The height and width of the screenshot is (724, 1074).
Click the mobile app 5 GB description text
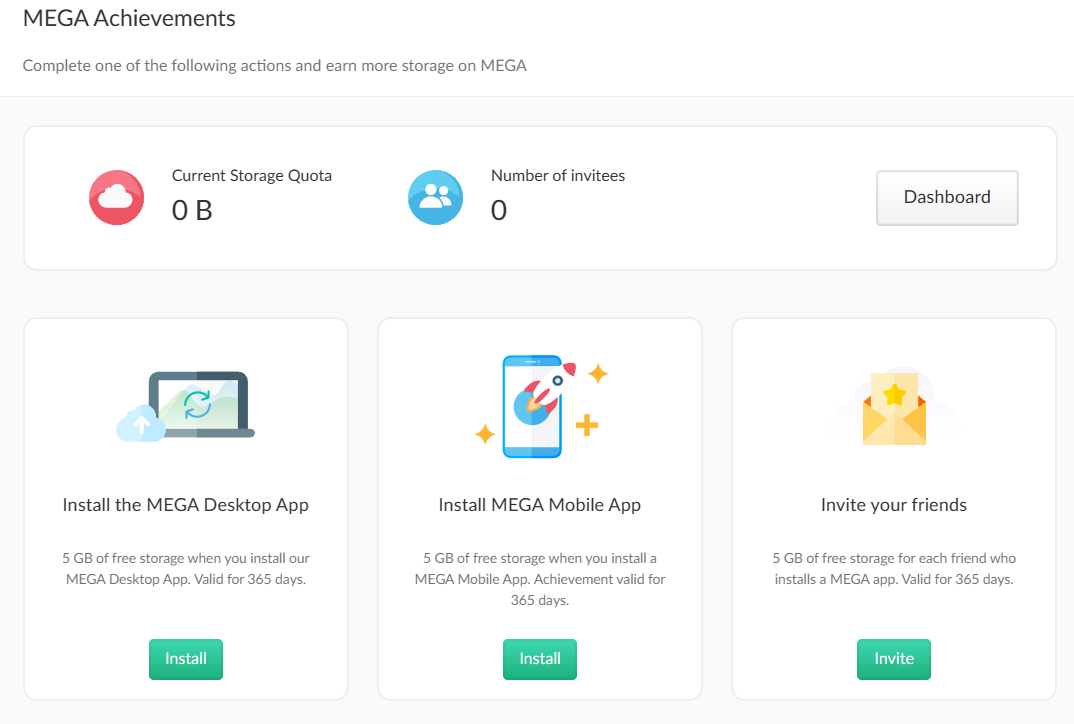540,579
